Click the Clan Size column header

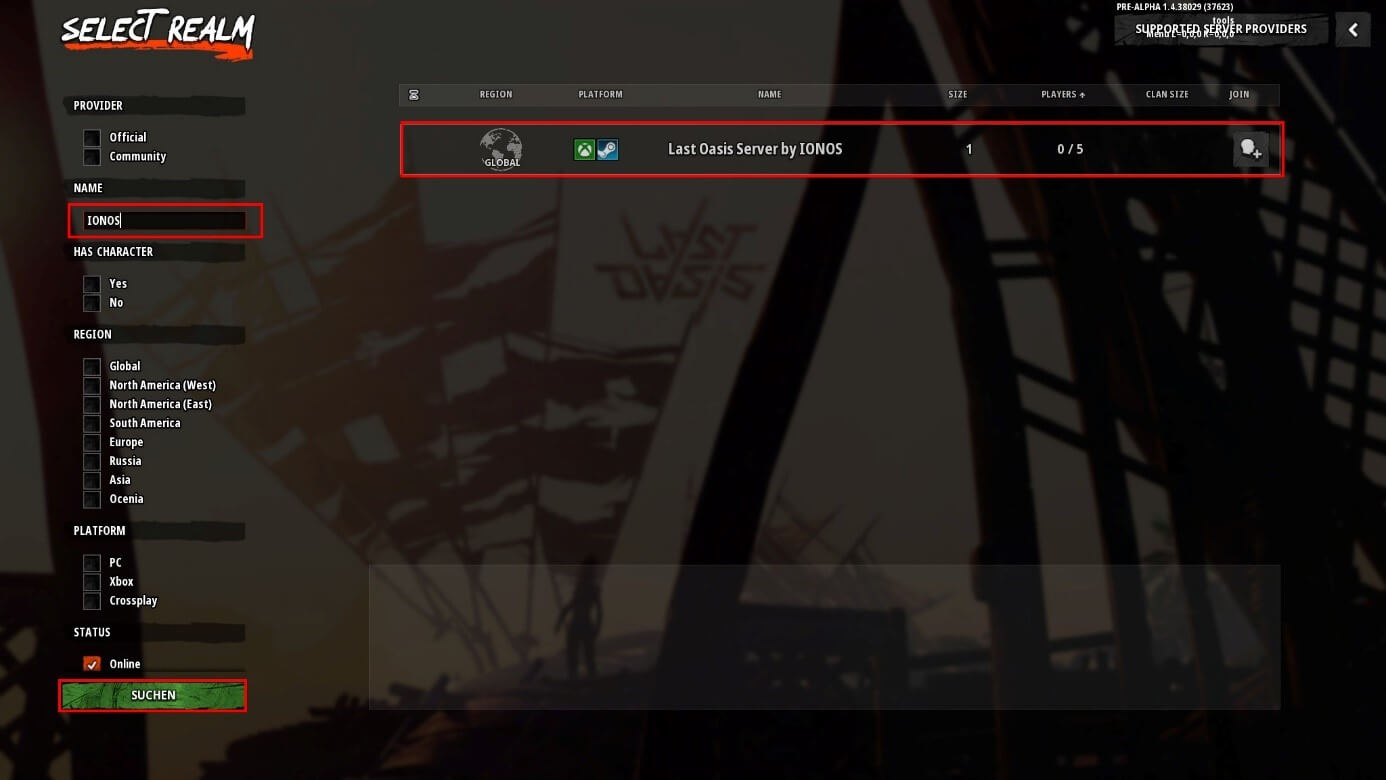pyautogui.click(x=1167, y=95)
